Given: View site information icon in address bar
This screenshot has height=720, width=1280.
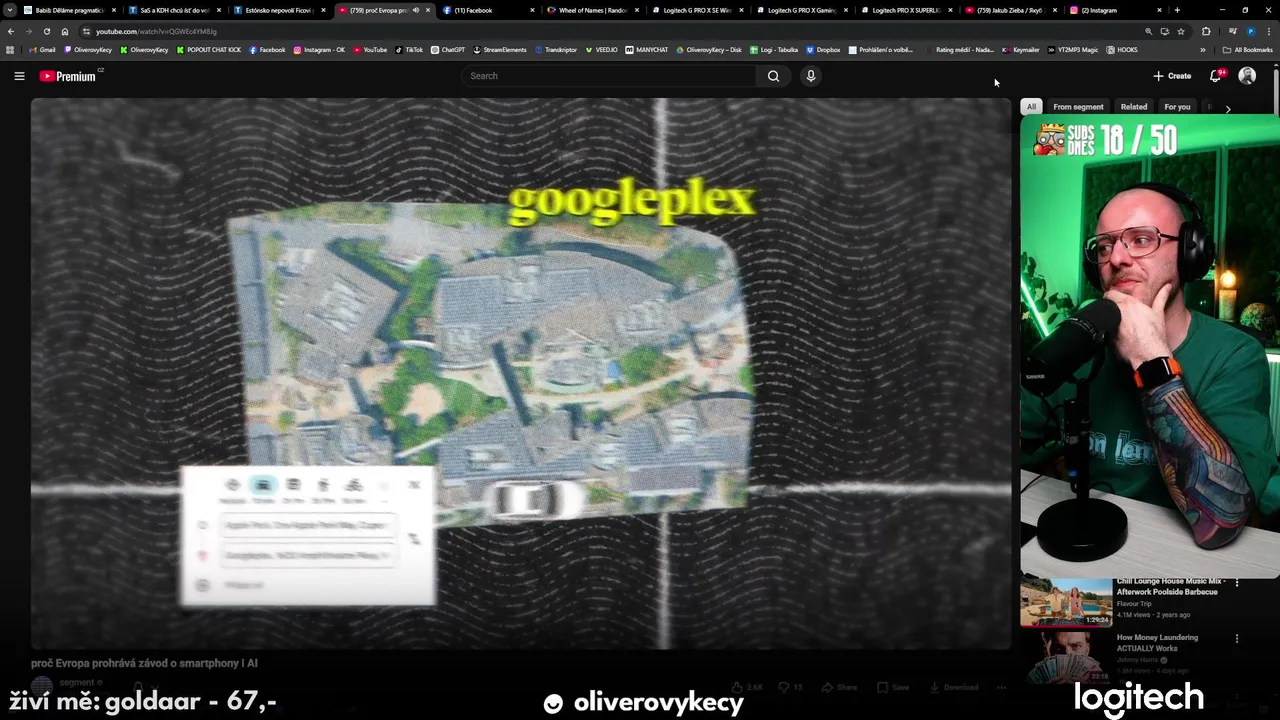Looking at the screenshot, I should pos(86,31).
